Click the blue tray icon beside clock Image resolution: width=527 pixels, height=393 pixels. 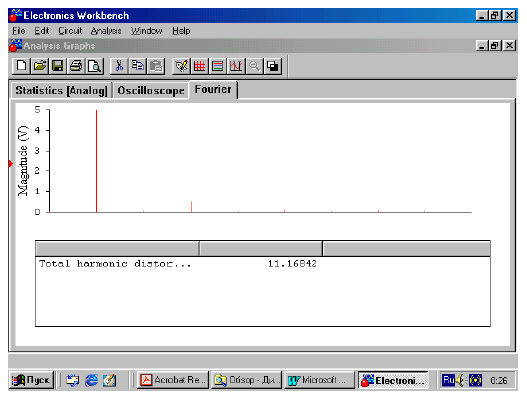475,380
